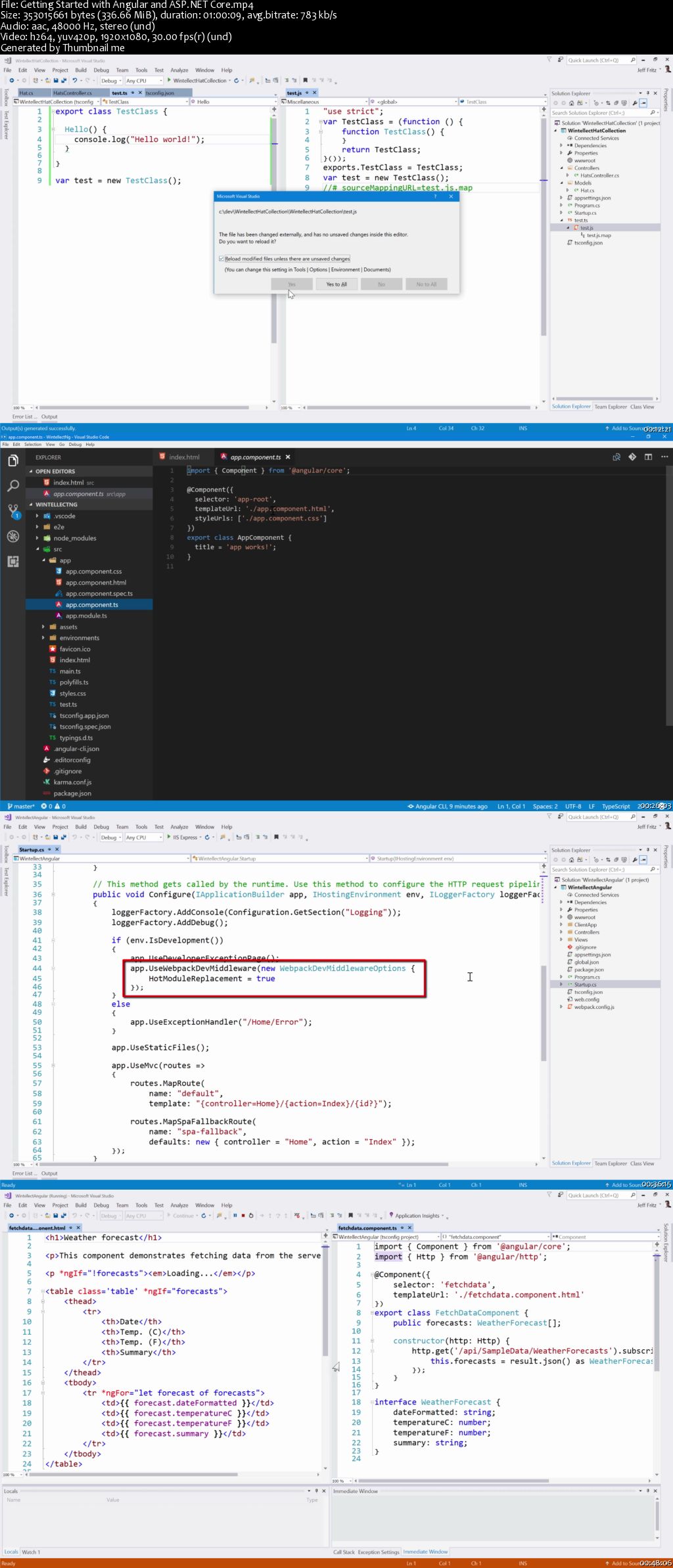Open Debug menu in WintellectAngular (Running) window
Viewport: 673px width, 1568px height.
101,1205
